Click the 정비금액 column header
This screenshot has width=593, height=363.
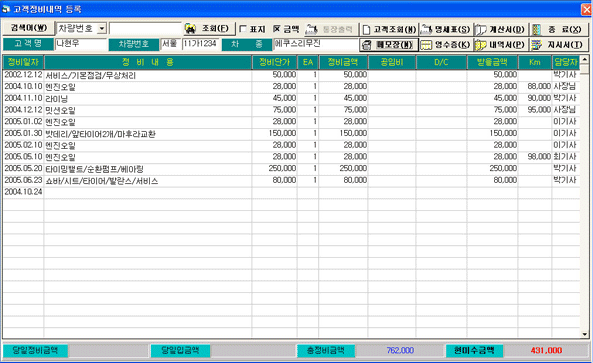coord(343,62)
